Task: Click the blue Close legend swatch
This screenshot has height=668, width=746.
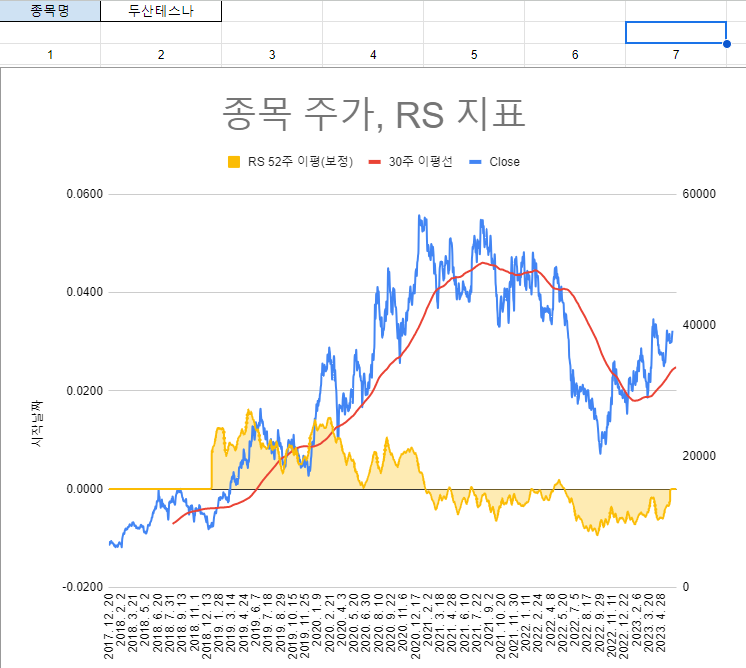Action: 475,162
